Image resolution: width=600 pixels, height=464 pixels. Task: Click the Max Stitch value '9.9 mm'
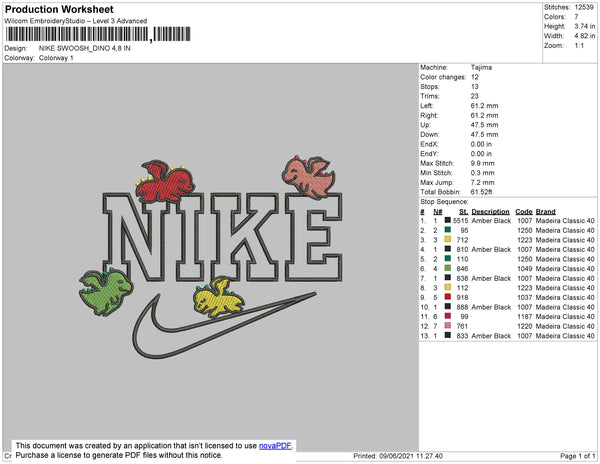[x=483, y=163]
